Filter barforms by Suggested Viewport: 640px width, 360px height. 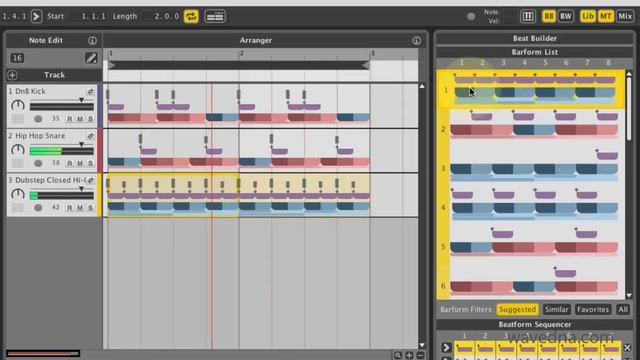click(x=517, y=309)
